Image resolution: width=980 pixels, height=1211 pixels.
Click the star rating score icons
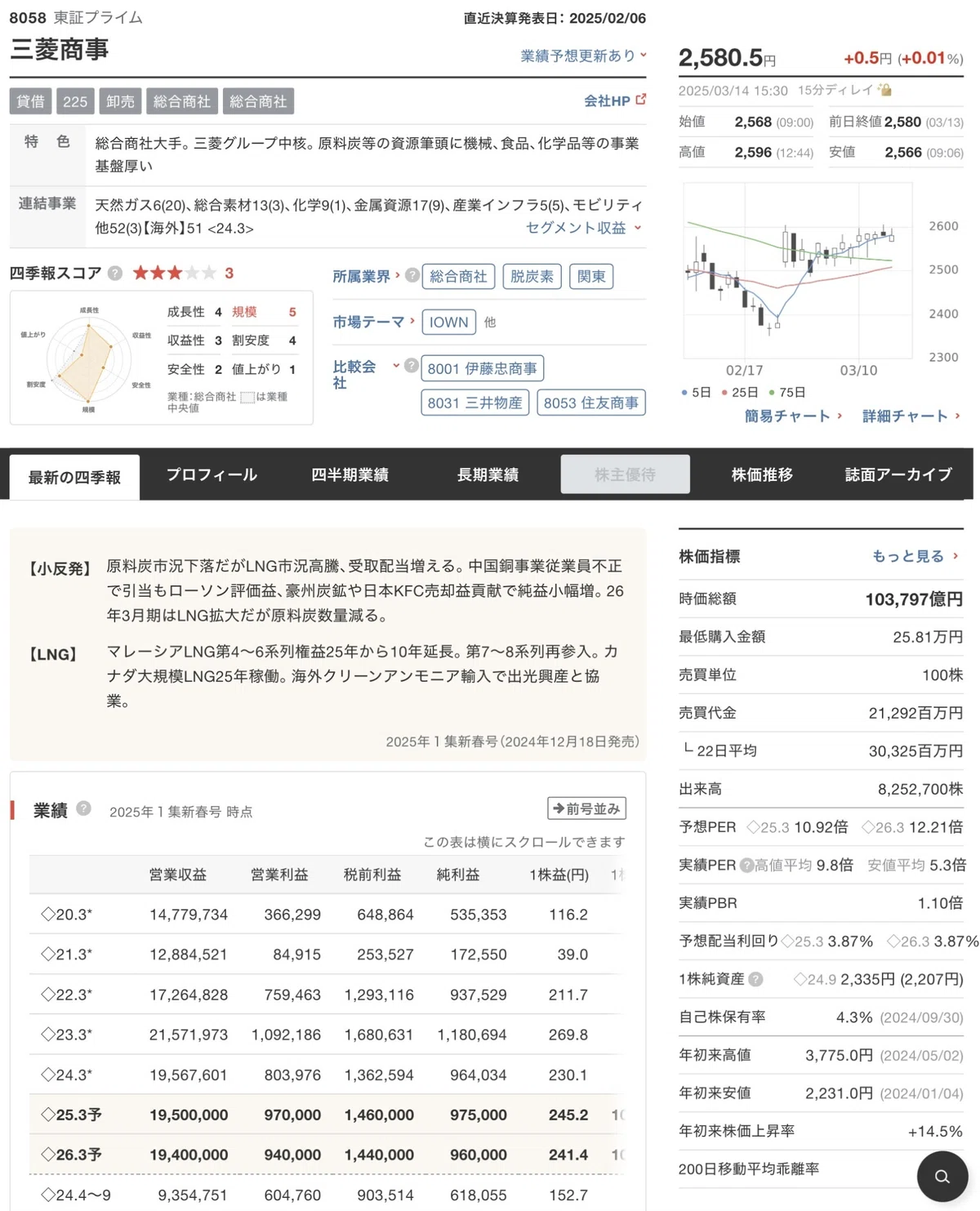174,273
